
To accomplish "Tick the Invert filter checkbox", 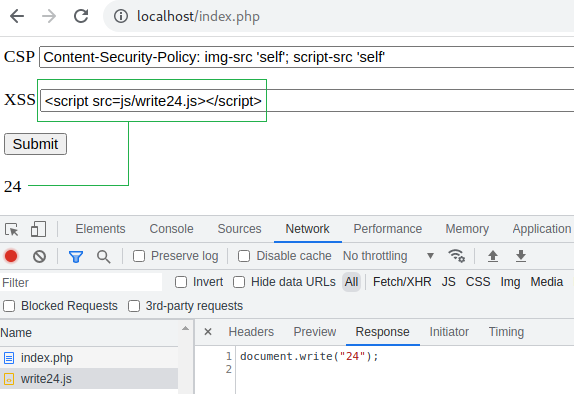I will 181,282.
